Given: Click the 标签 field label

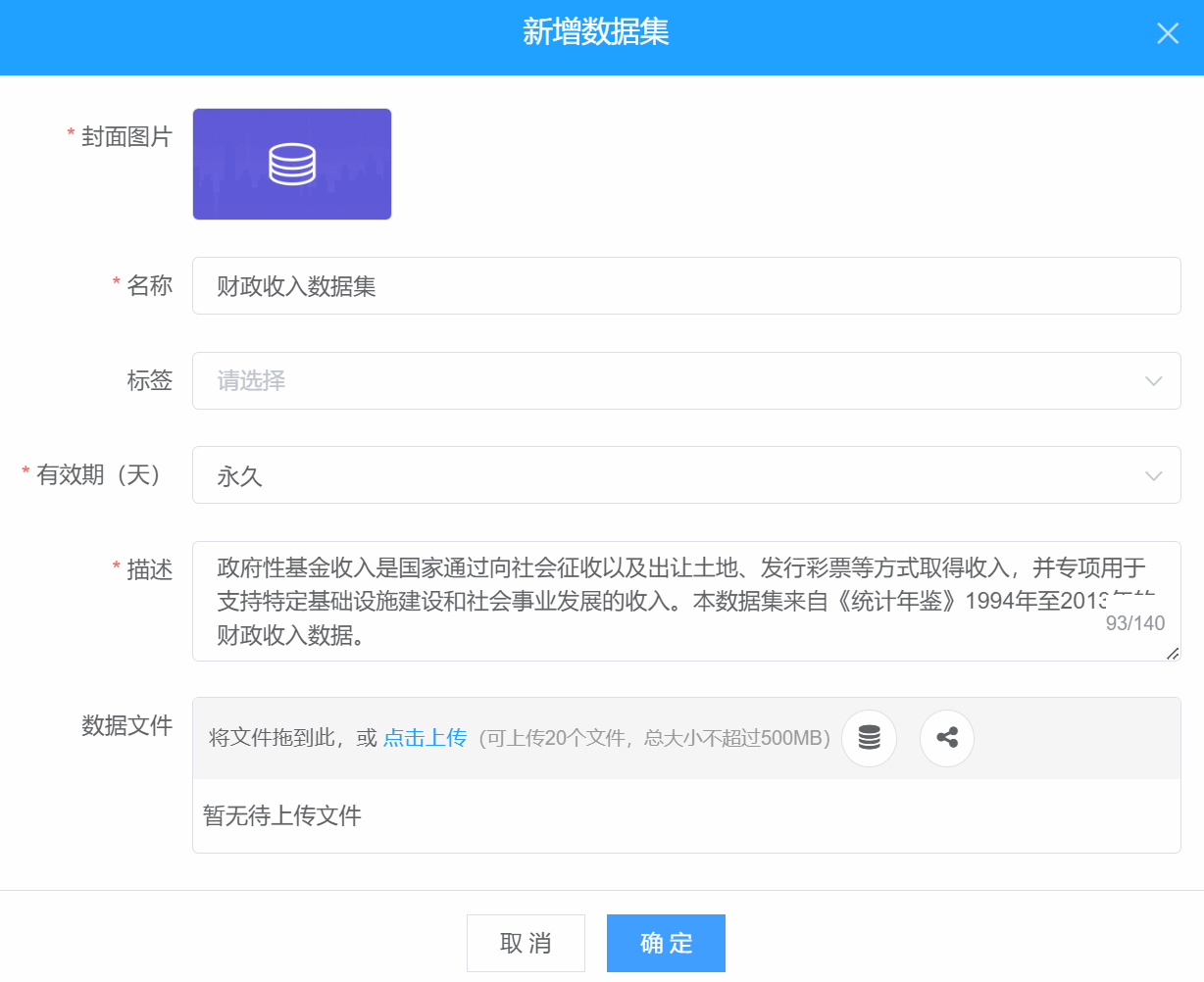Looking at the screenshot, I should pos(150,380).
